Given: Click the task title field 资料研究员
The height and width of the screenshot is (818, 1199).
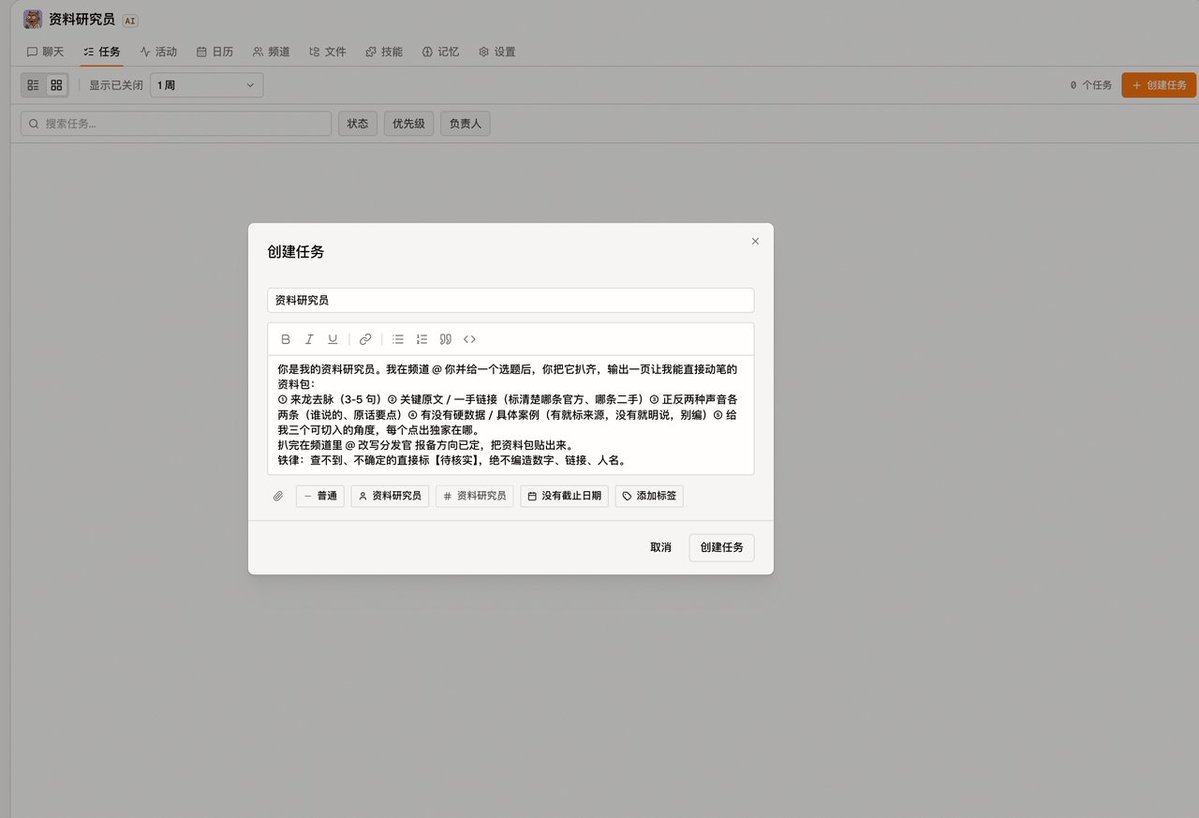Looking at the screenshot, I should (511, 300).
